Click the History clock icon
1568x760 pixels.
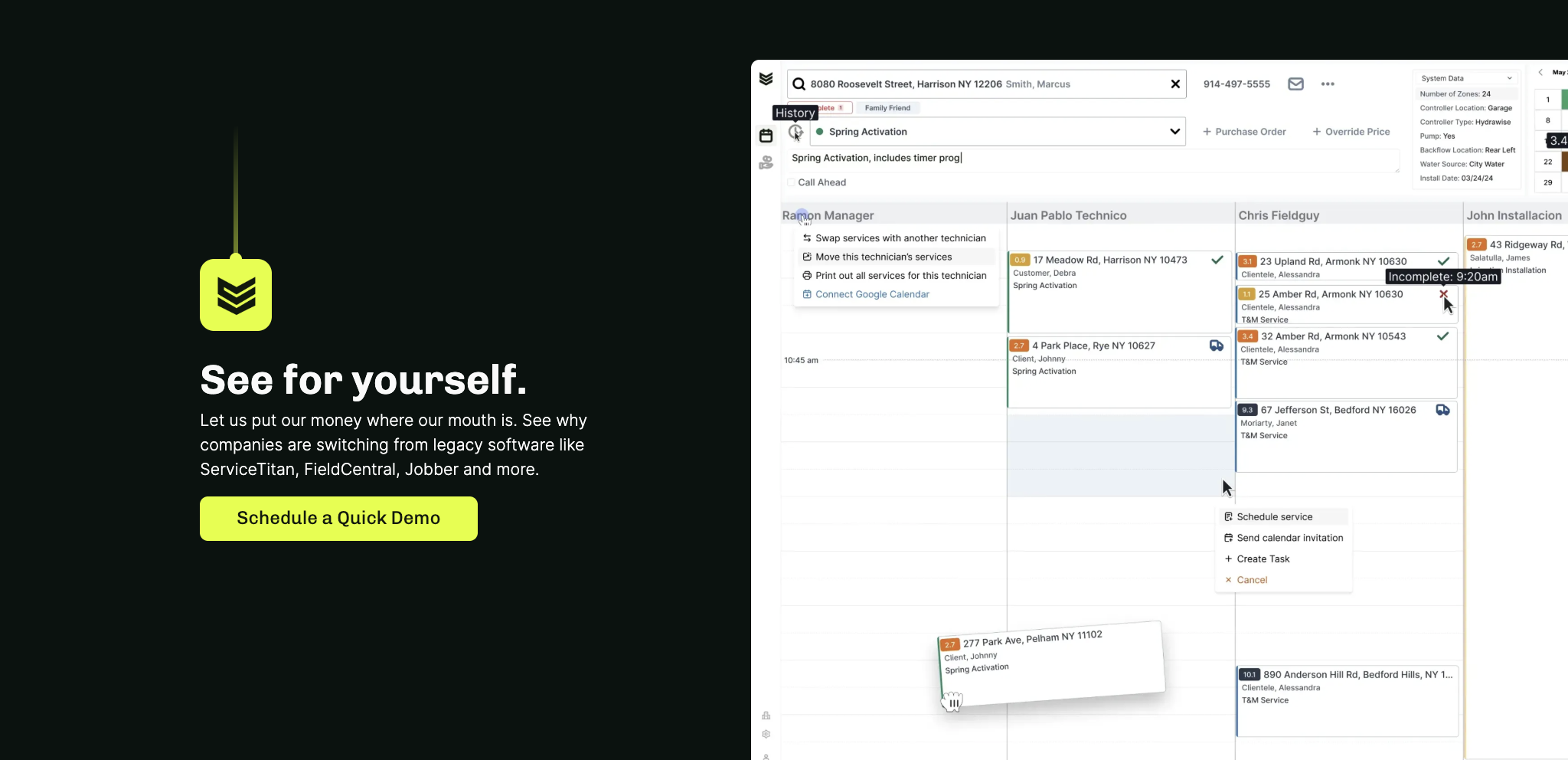point(796,132)
